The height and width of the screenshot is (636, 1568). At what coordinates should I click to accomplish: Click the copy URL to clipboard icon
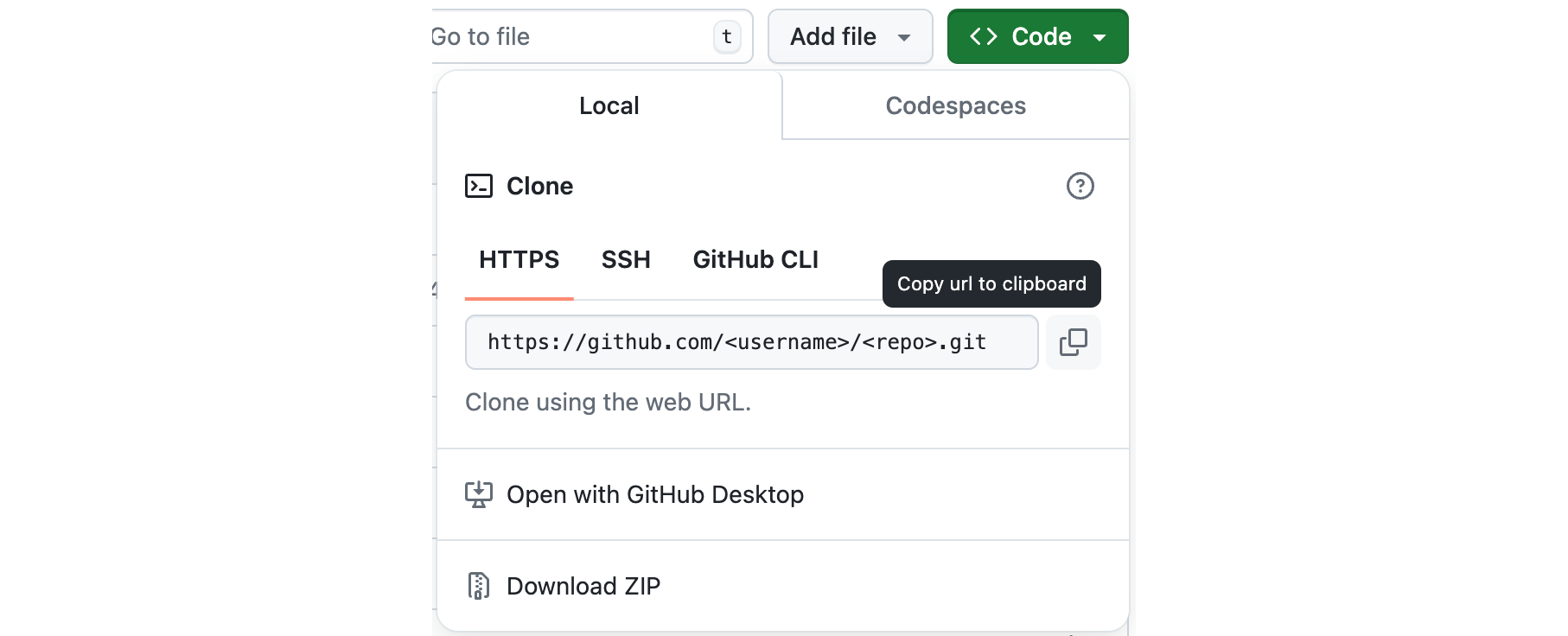click(x=1073, y=342)
